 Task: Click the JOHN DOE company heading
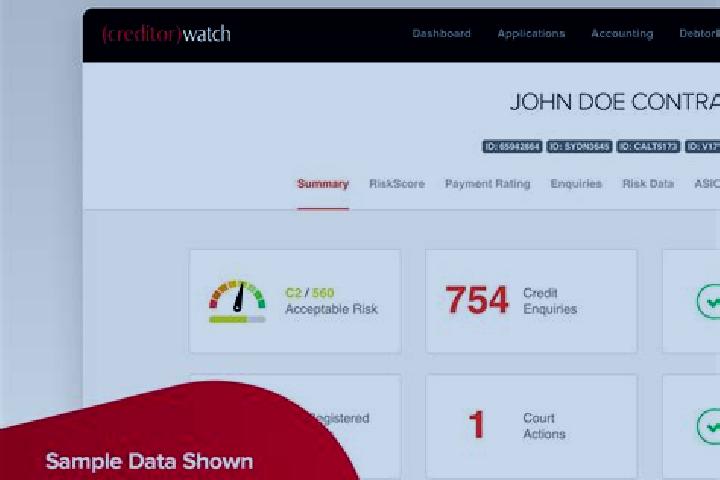615,102
